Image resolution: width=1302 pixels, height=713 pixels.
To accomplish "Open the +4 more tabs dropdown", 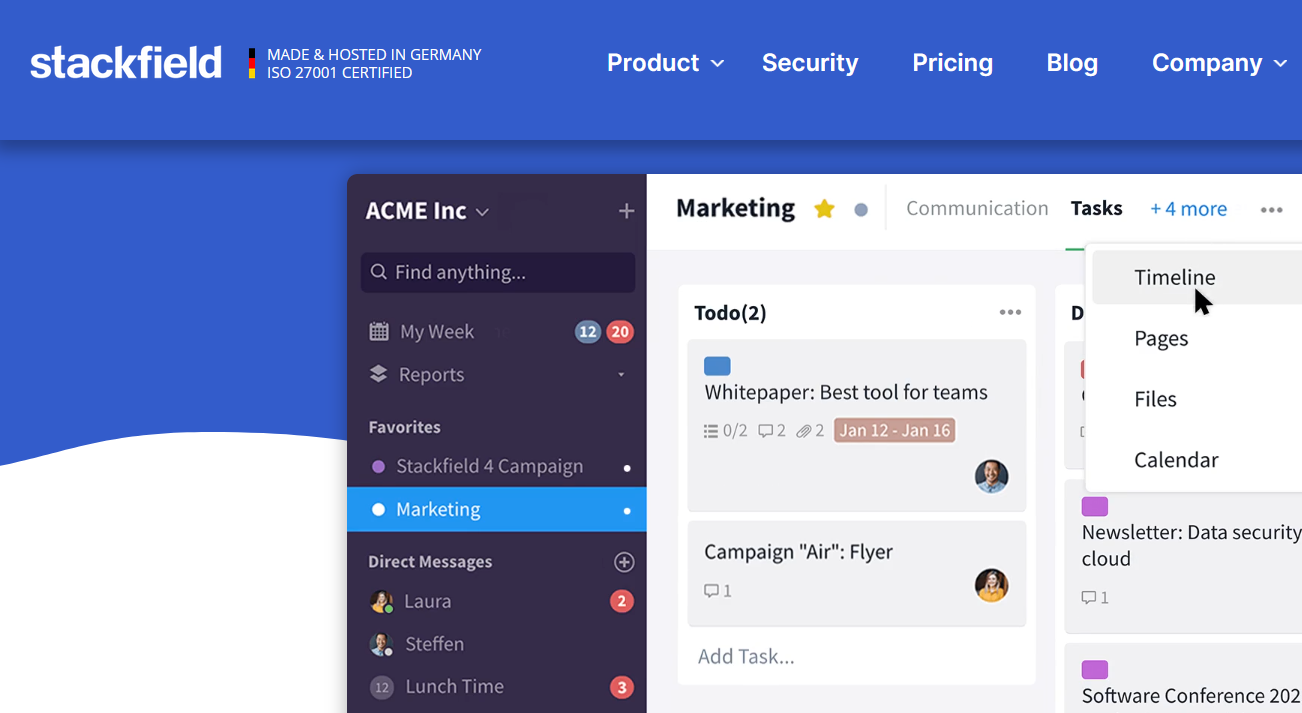I will coord(1189,209).
